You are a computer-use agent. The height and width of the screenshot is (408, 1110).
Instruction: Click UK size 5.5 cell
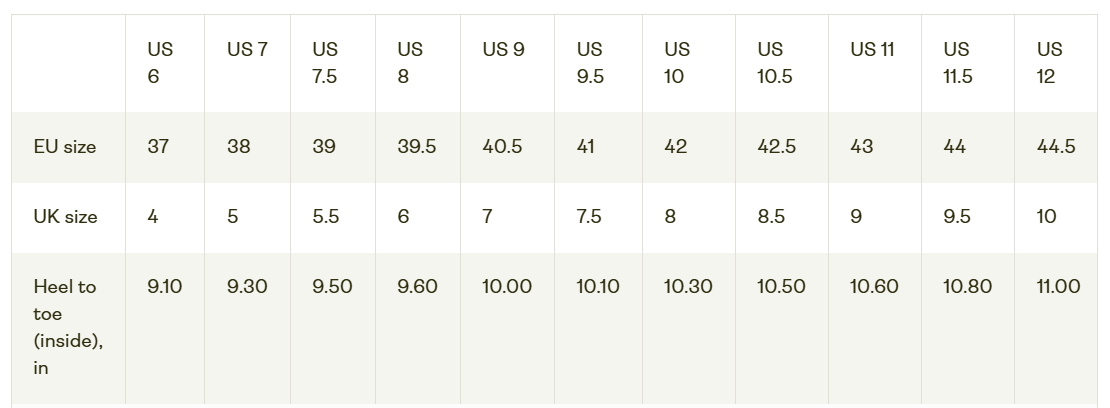click(x=325, y=217)
